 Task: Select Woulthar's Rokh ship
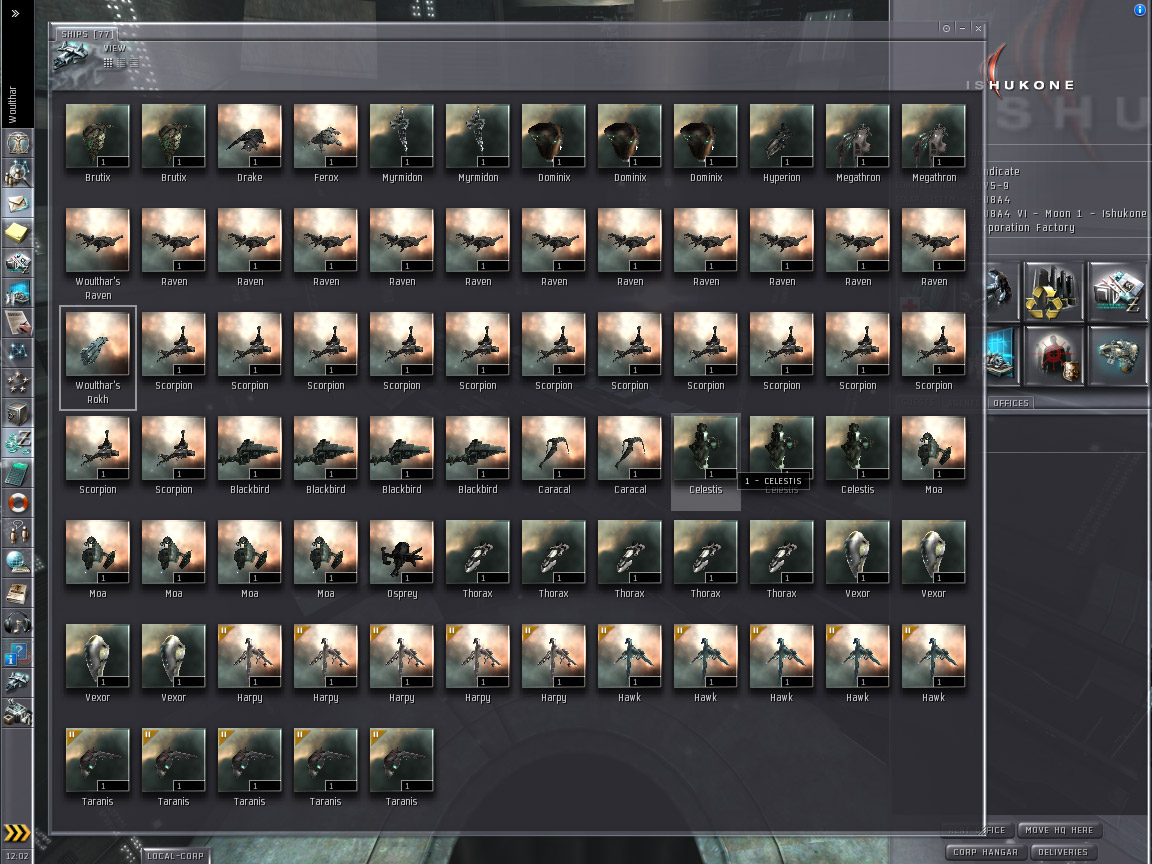click(x=98, y=358)
